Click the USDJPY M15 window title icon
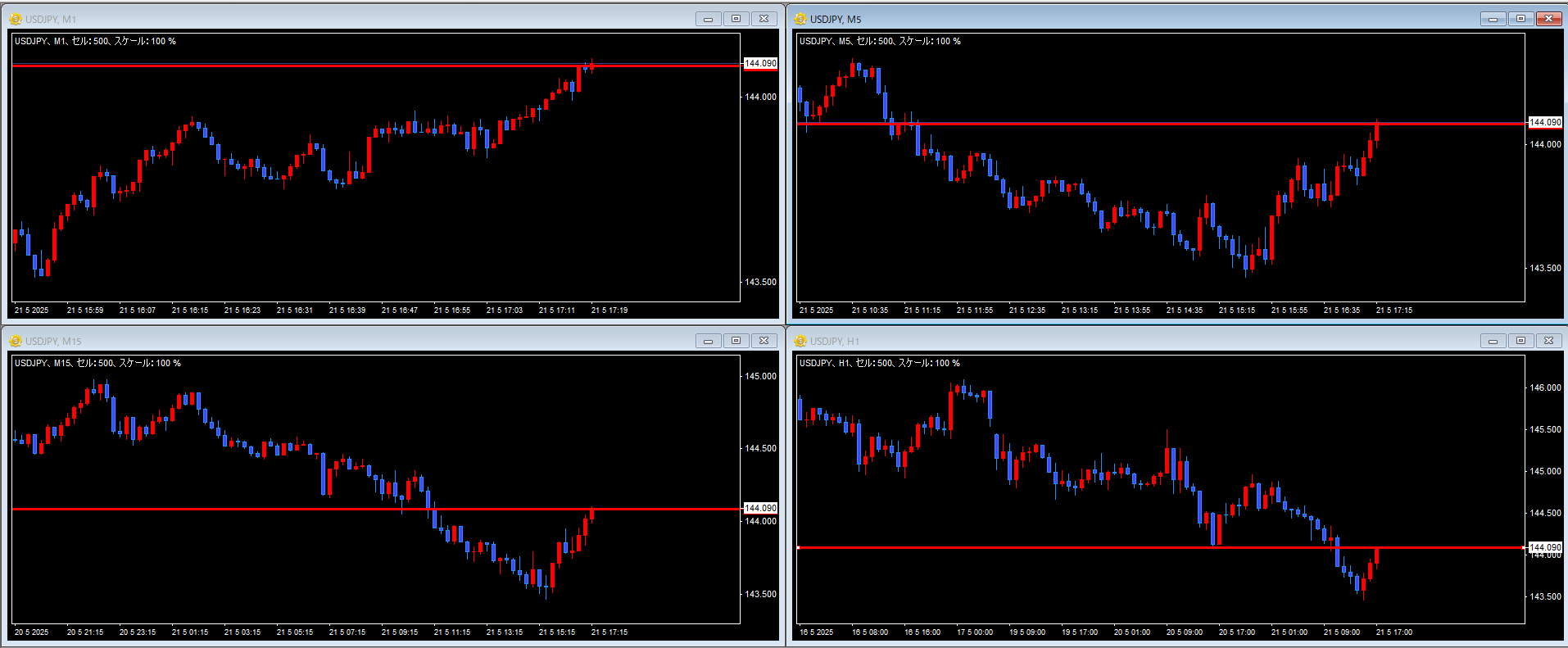 click(16, 341)
